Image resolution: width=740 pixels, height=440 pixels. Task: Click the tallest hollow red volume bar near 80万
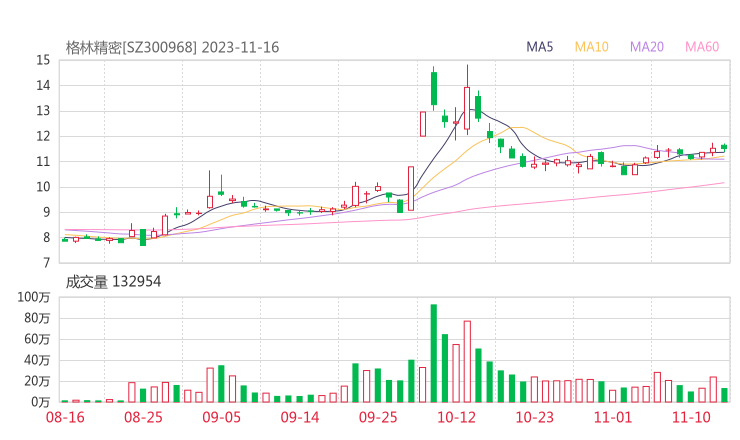467,362
